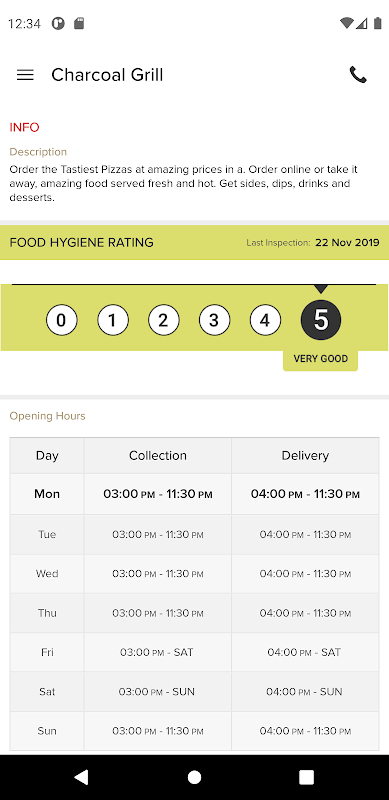The image size is (389, 800).
Task: Tap the phone call icon
Action: coord(358,75)
